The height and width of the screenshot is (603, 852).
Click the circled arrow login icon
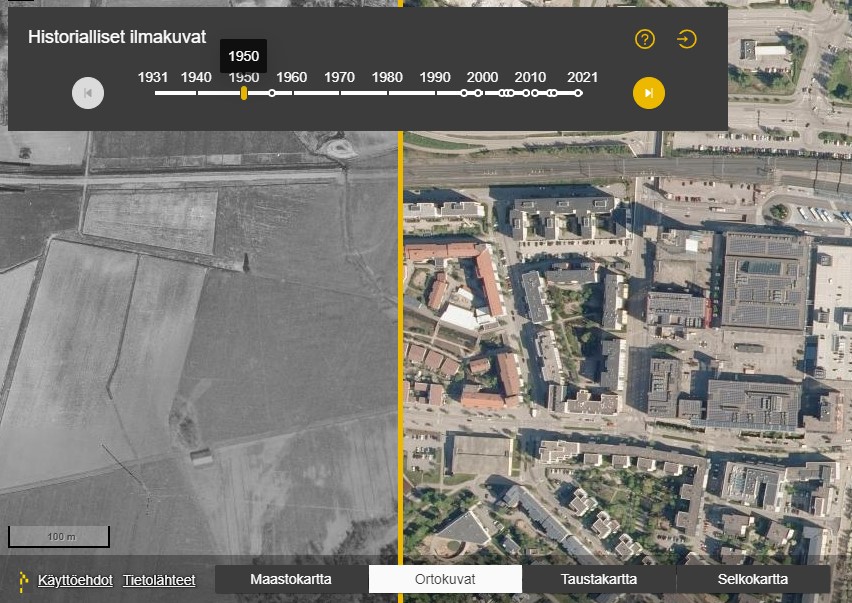point(687,39)
